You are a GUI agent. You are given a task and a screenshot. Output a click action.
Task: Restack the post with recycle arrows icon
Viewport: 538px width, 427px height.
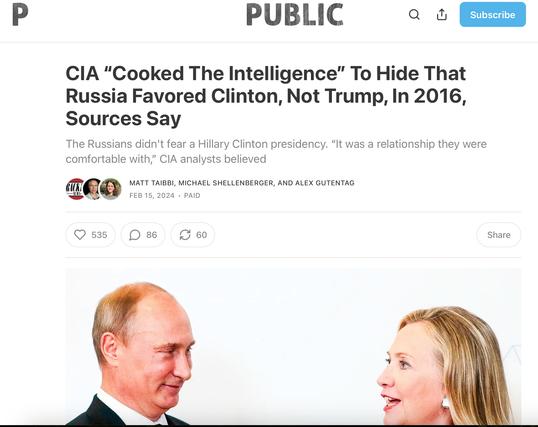[x=185, y=235]
